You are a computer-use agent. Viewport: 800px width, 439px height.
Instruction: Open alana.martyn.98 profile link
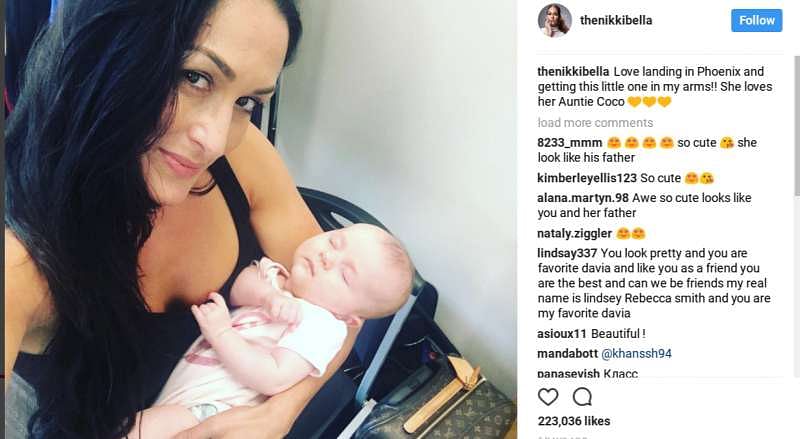point(583,198)
